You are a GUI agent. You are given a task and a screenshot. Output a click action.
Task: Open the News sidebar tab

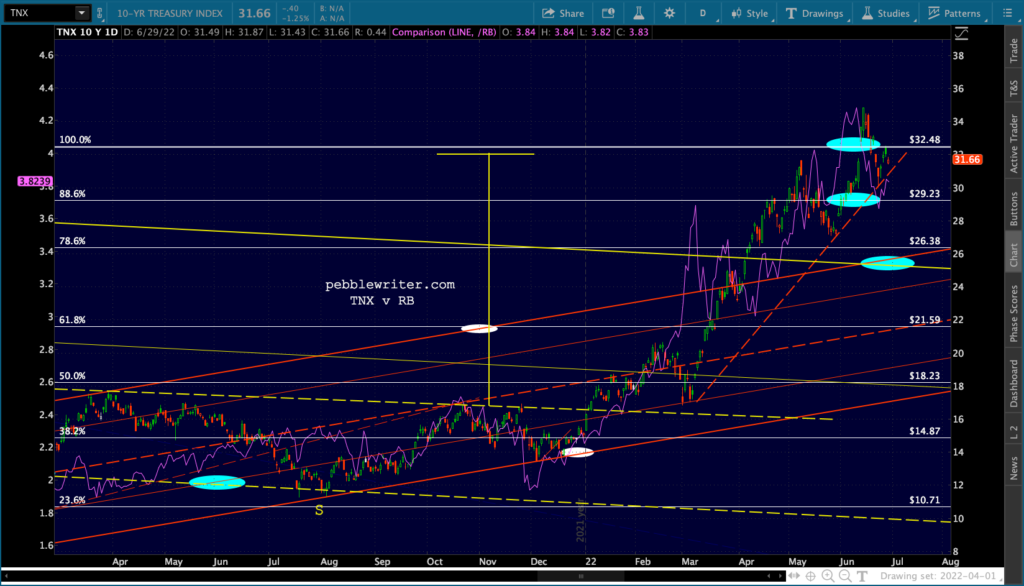(x=1014, y=468)
